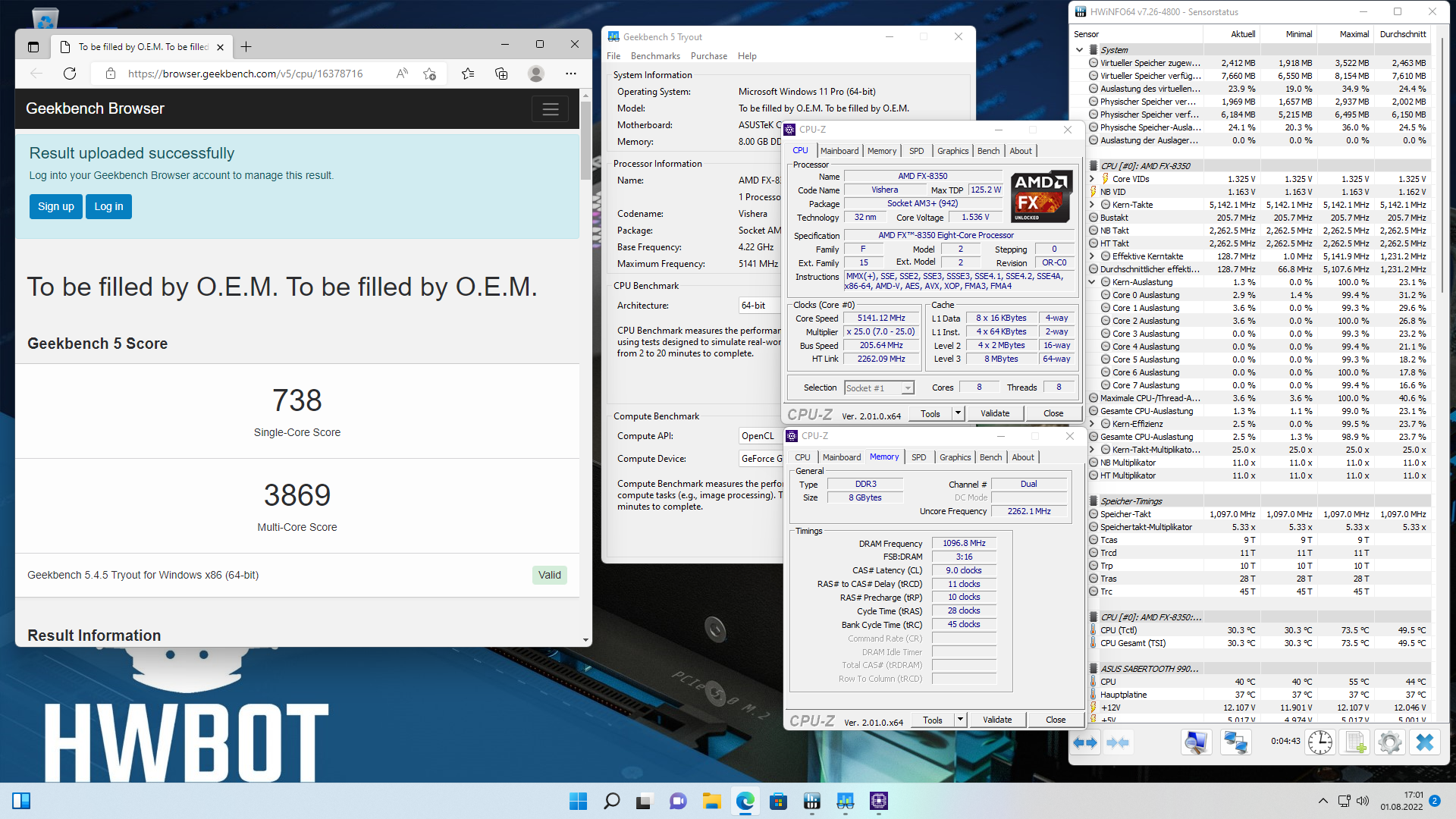
Task: Switch to Graphics tab in bottom CPU-Z
Action: point(955,457)
